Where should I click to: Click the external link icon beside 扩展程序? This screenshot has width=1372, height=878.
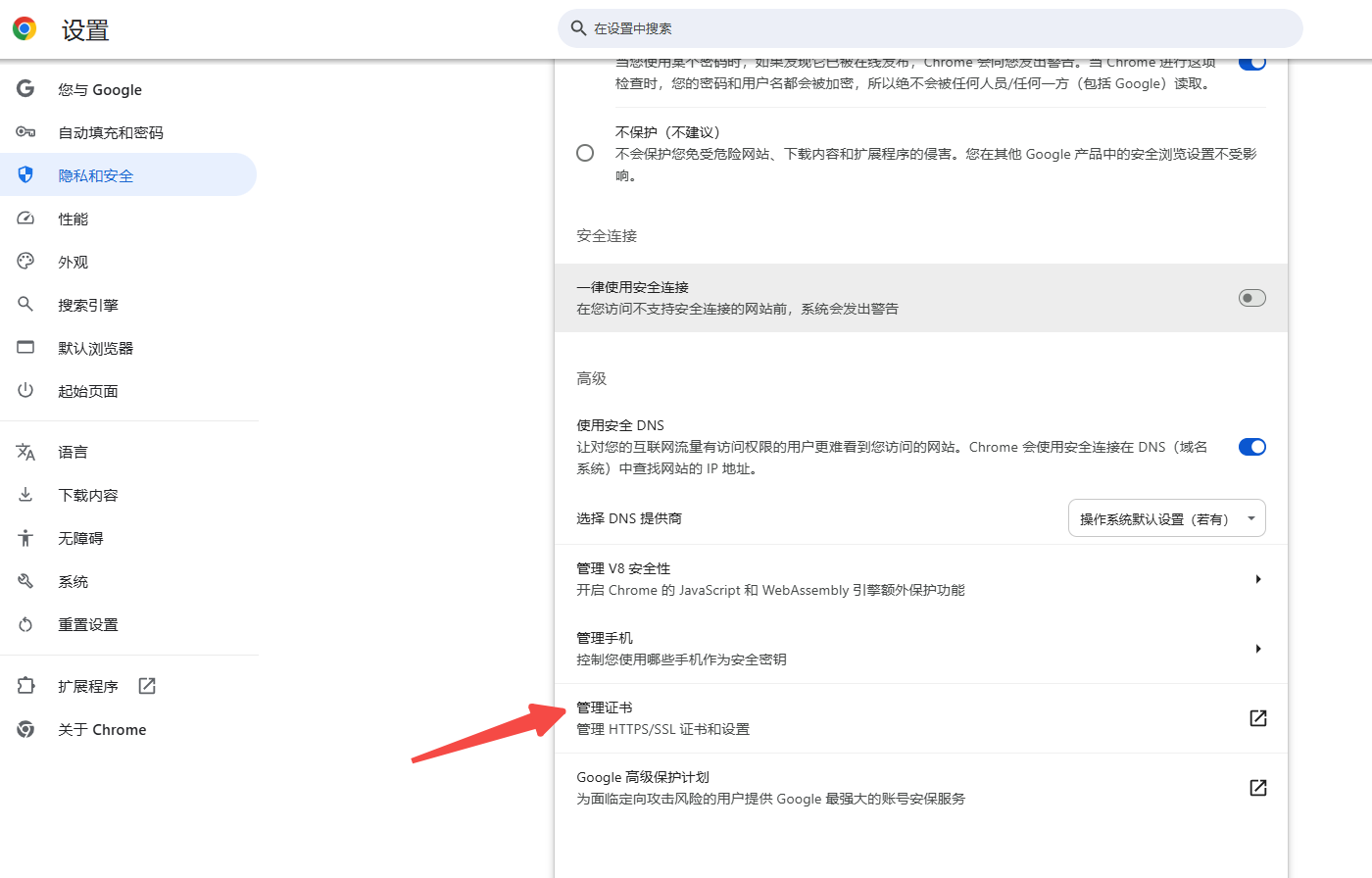pyautogui.click(x=147, y=686)
